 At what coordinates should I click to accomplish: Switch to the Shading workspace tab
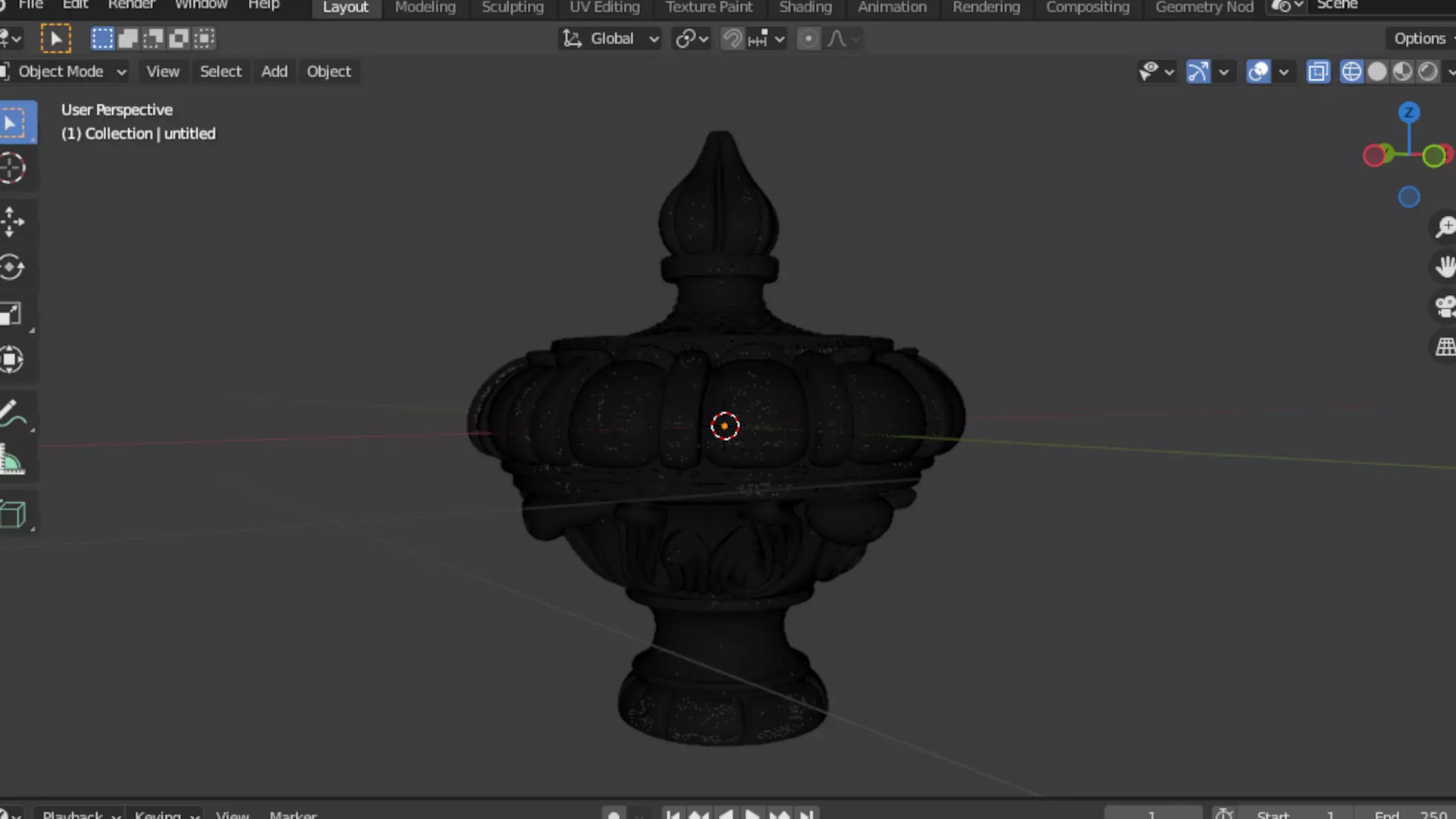point(805,8)
